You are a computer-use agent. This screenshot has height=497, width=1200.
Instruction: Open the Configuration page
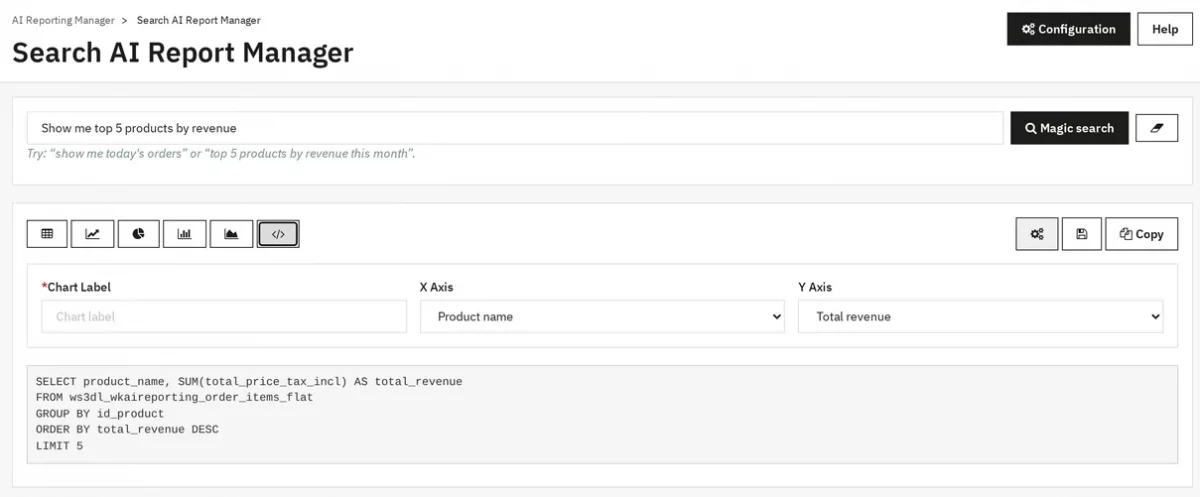(x=1068, y=29)
